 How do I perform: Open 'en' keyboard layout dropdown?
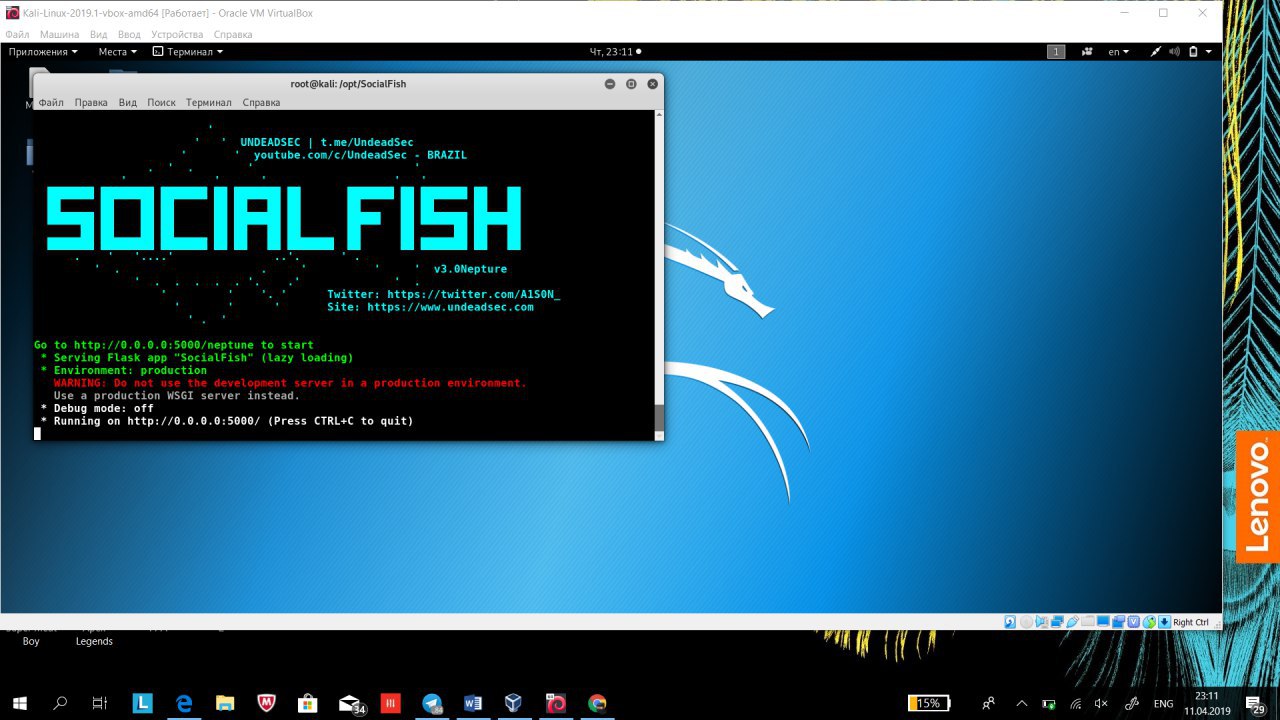tap(1119, 51)
